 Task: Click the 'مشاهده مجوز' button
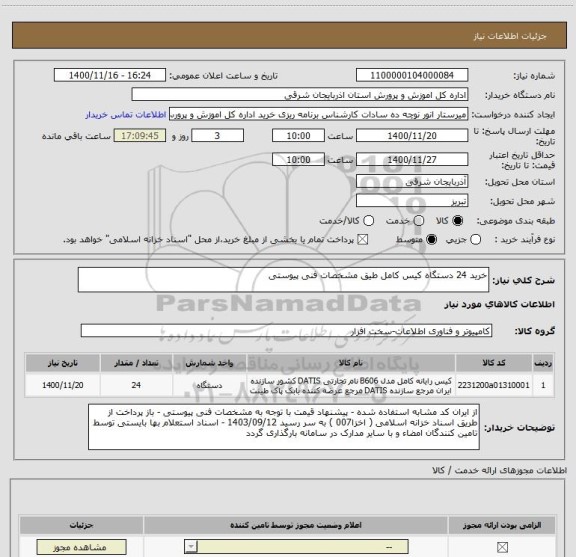(82, 547)
